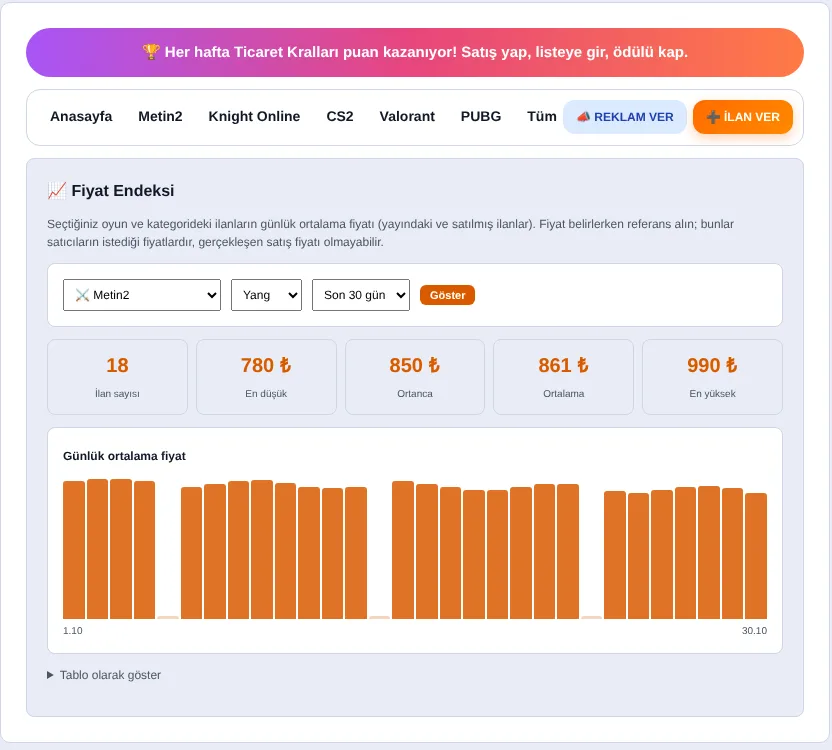This screenshot has height=750, width=832.
Task: Click the megaphone icon on REKLAM VER
Action: (x=584, y=117)
